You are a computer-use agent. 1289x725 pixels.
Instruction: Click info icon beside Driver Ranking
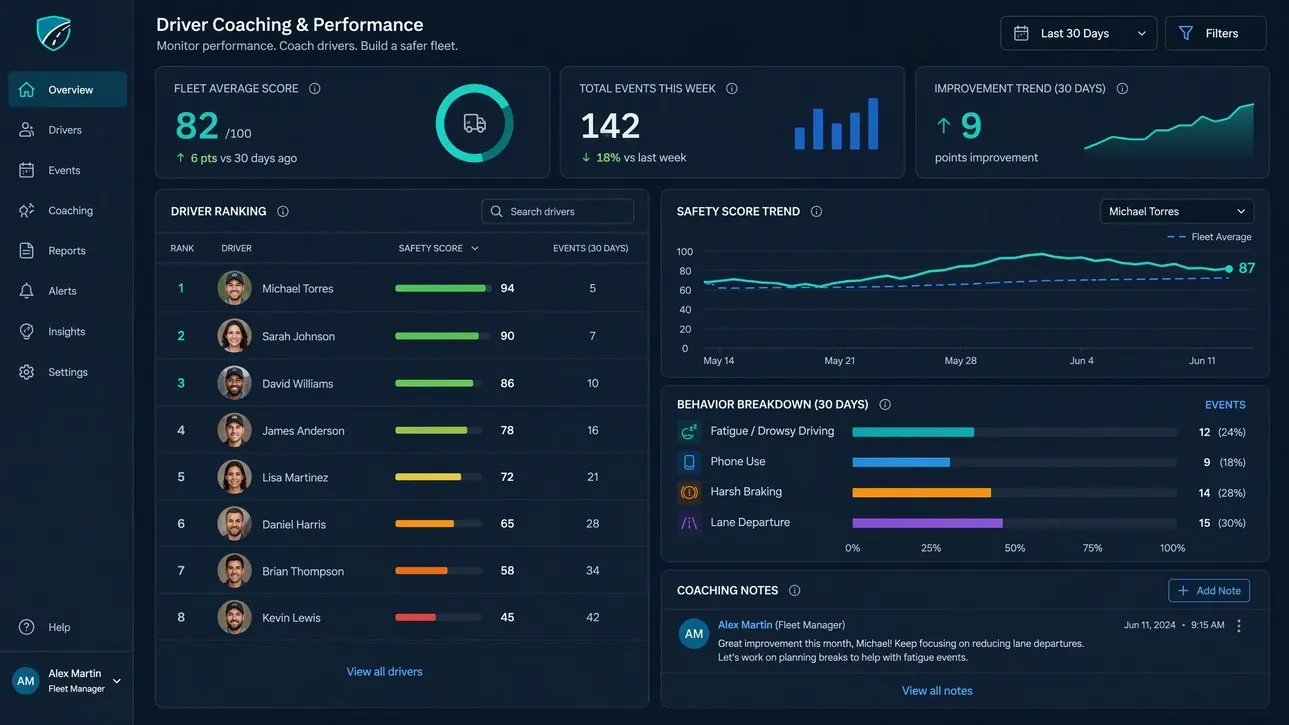(283, 211)
